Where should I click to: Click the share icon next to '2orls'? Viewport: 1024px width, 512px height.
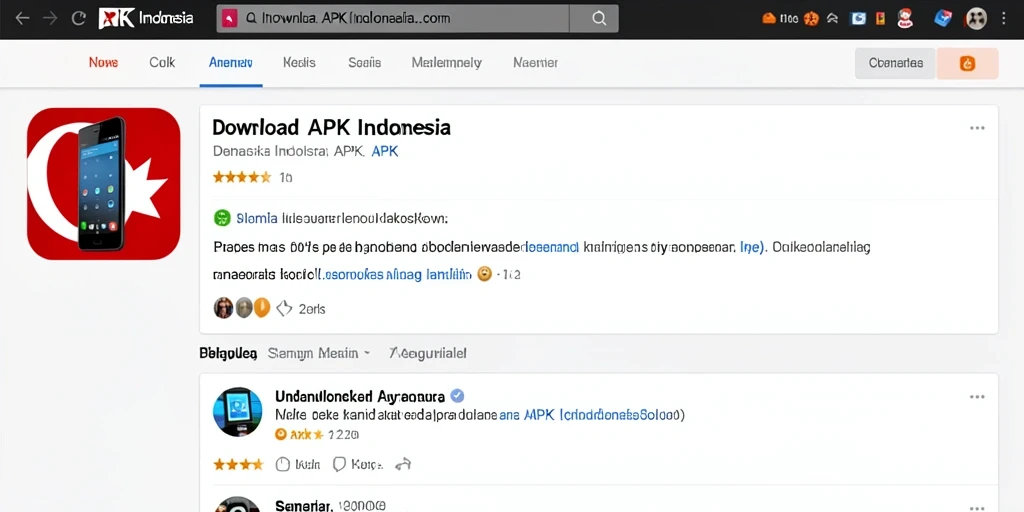[284, 308]
